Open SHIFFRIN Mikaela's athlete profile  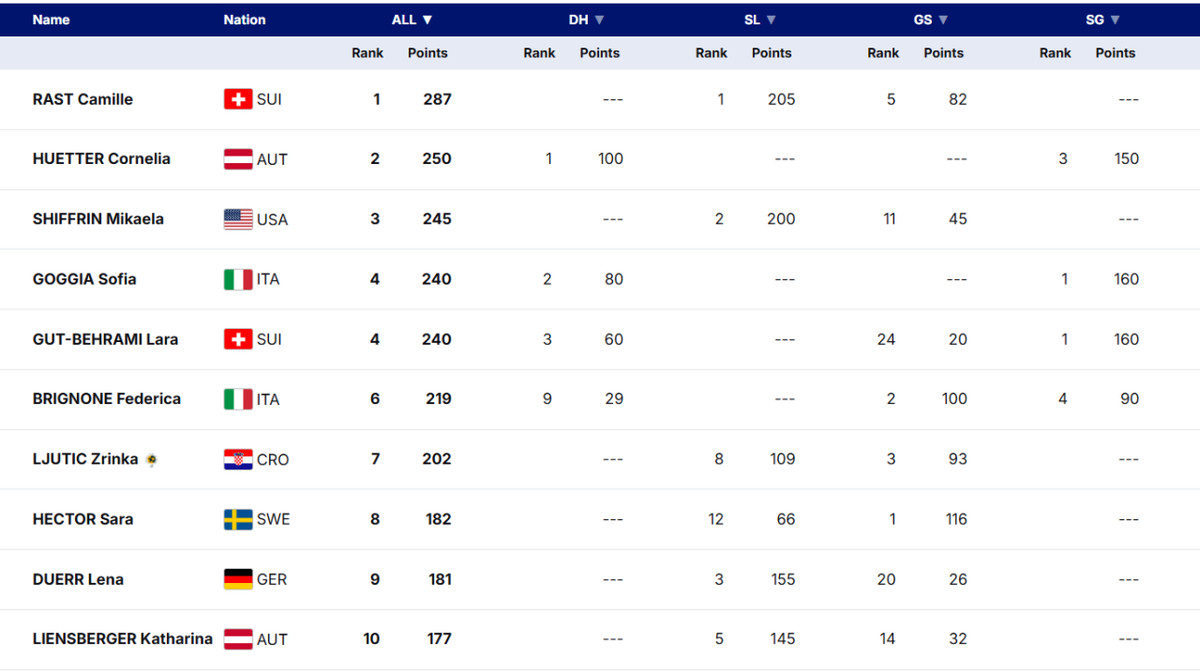(x=98, y=219)
